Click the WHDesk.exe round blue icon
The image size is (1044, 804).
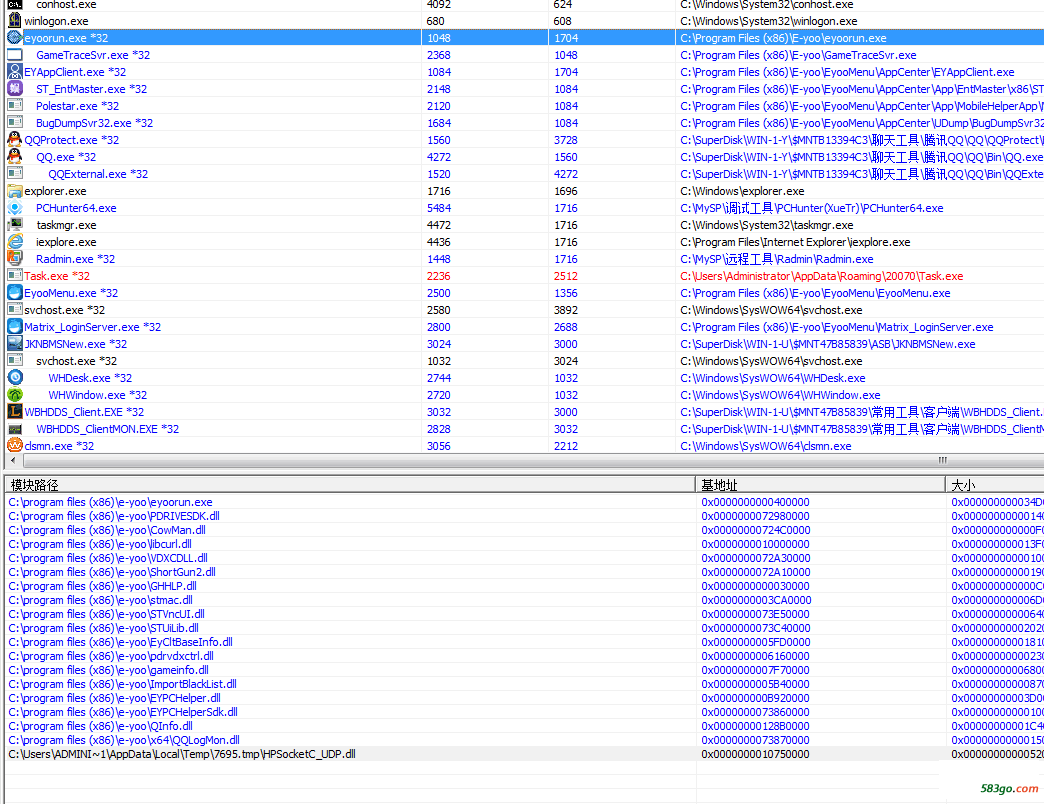(15, 378)
